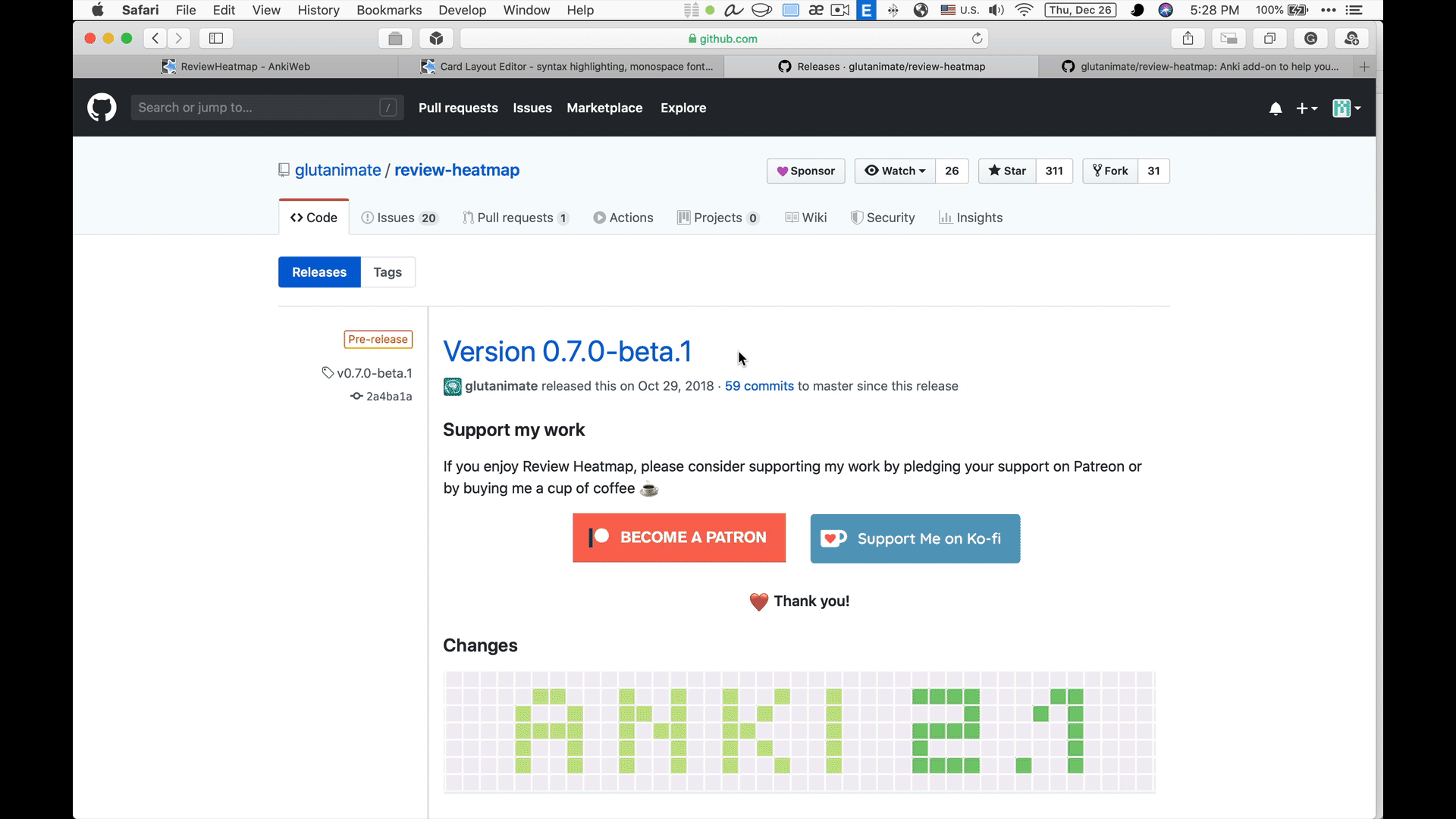
Task: Click the glutanimate user profile link
Action: (x=501, y=385)
